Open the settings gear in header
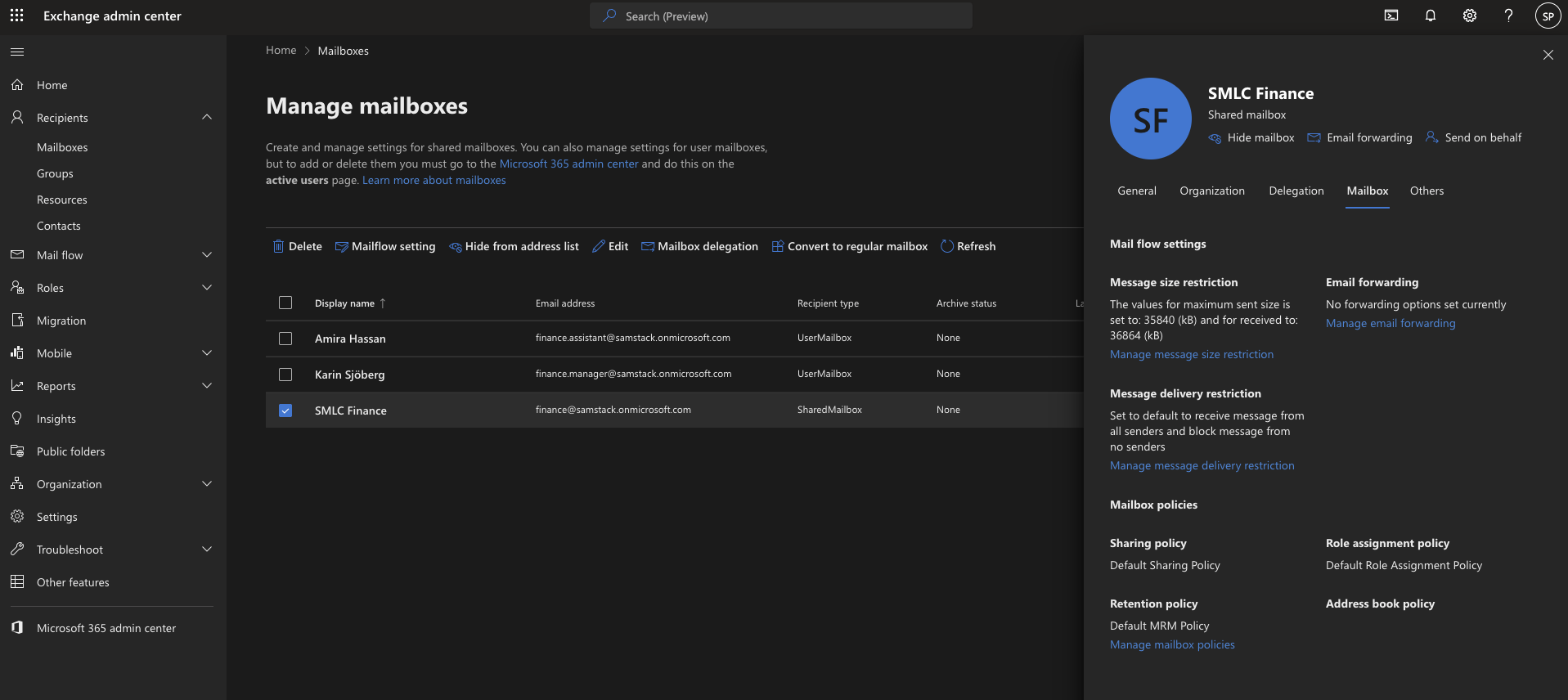Image resolution: width=1568 pixels, height=700 pixels. [1470, 16]
